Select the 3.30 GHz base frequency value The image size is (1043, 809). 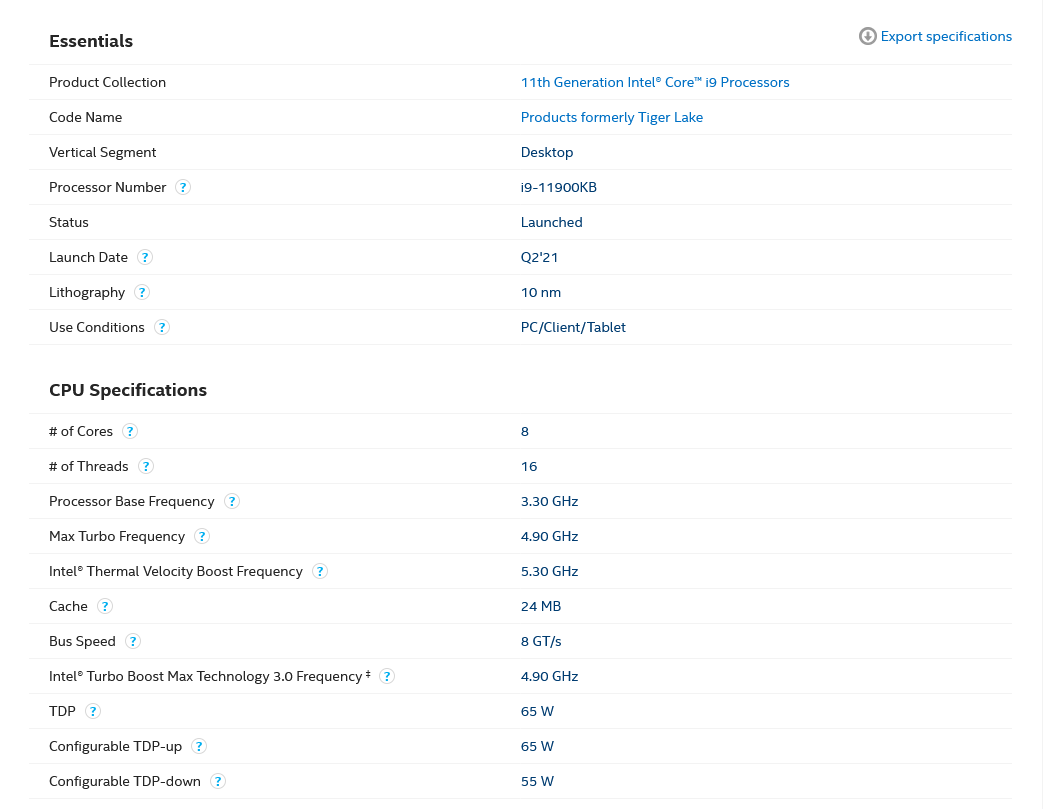point(549,501)
